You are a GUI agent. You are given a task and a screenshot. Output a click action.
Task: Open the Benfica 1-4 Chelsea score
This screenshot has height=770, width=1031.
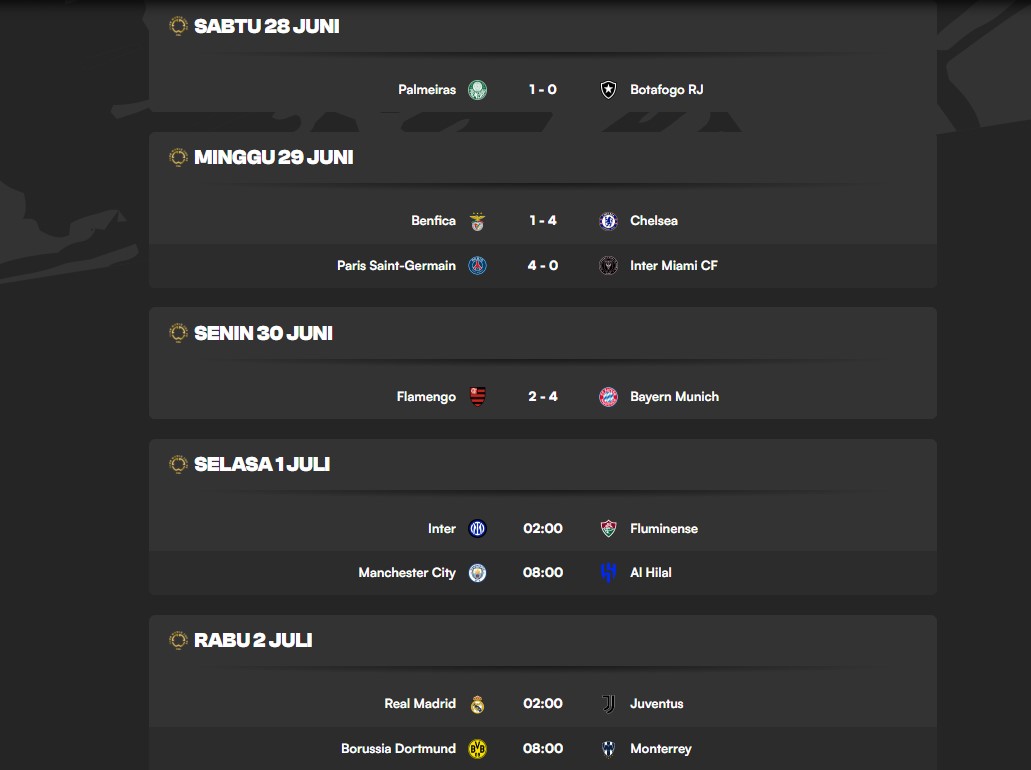point(542,221)
